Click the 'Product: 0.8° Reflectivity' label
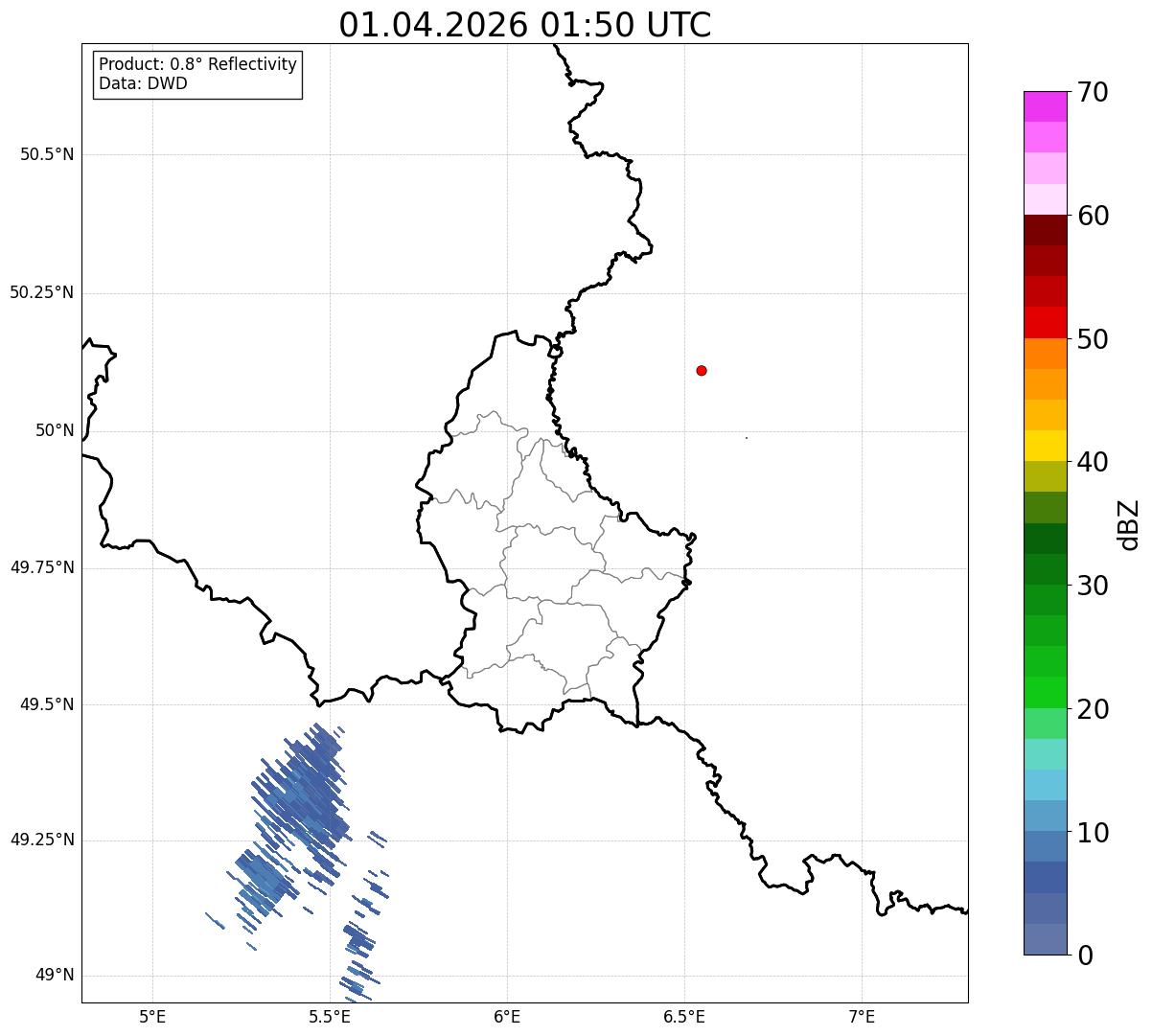 [x=198, y=64]
